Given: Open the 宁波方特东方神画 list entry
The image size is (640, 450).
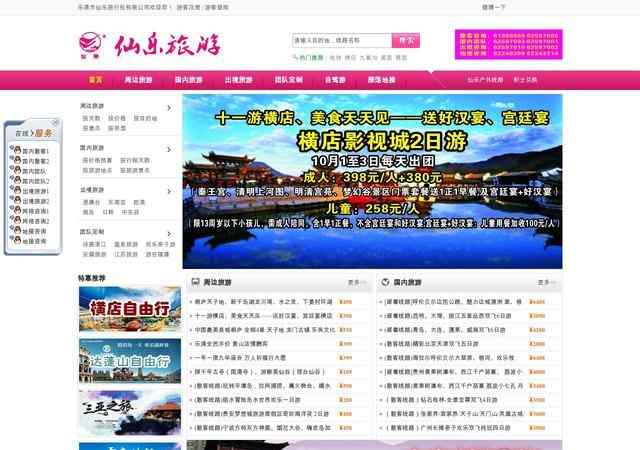Looking at the screenshot, I should (x=262, y=428).
